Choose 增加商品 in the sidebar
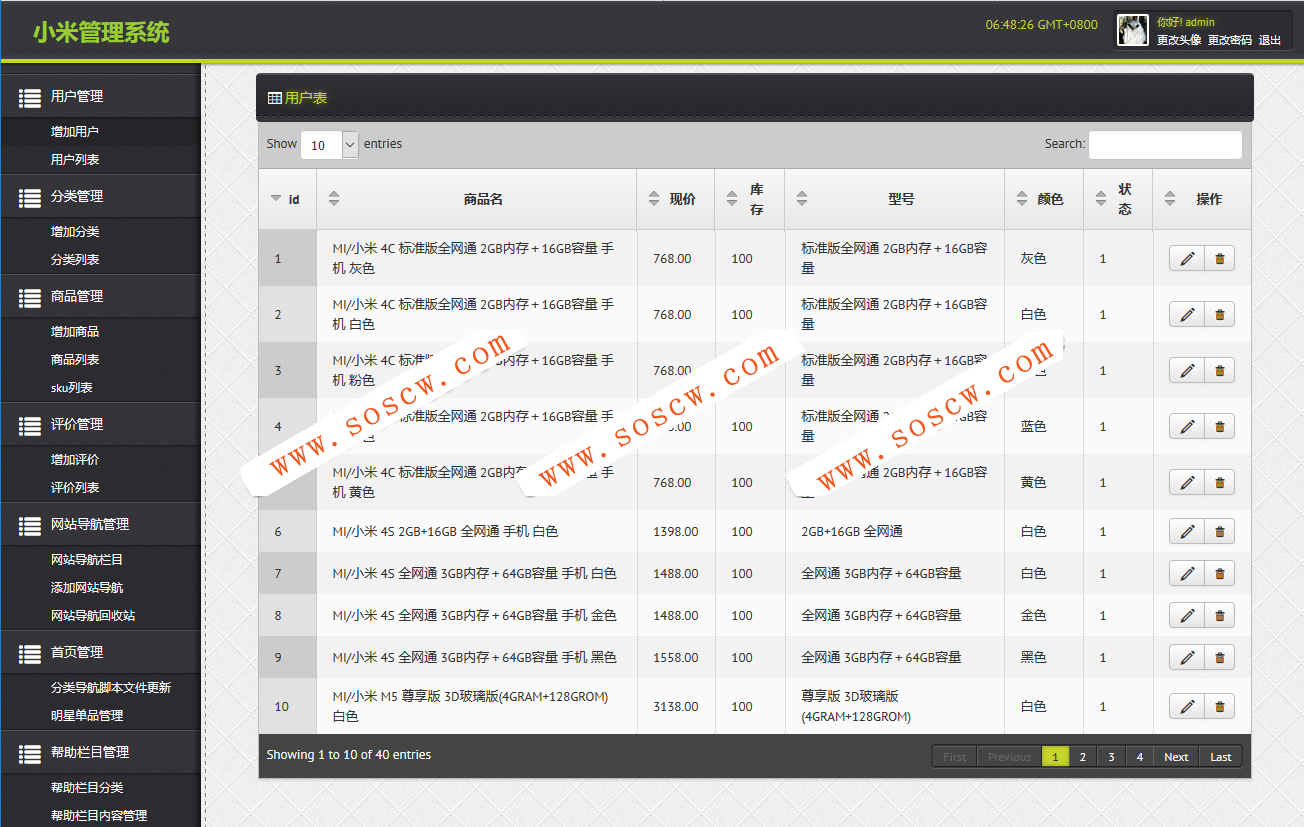 75,332
